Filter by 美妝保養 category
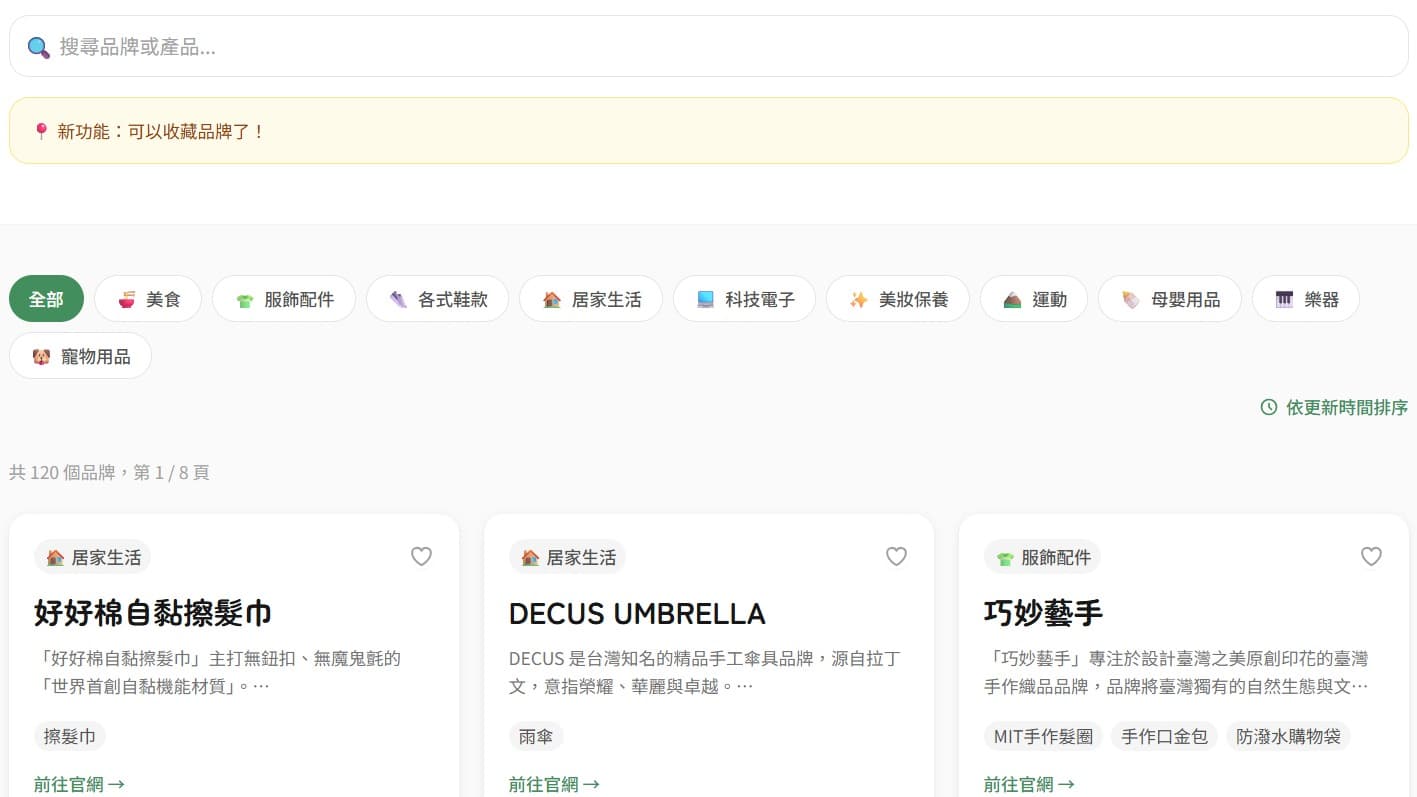Image resolution: width=1417 pixels, height=797 pixels. pos(898,299)
